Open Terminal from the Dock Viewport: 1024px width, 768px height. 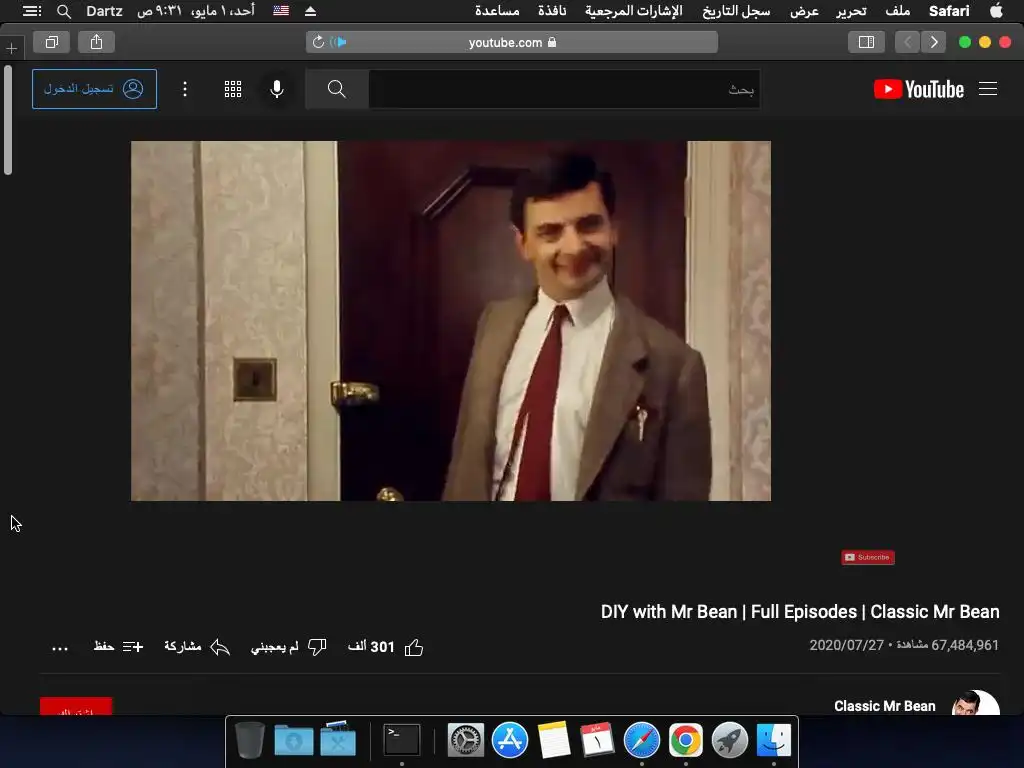401,740
